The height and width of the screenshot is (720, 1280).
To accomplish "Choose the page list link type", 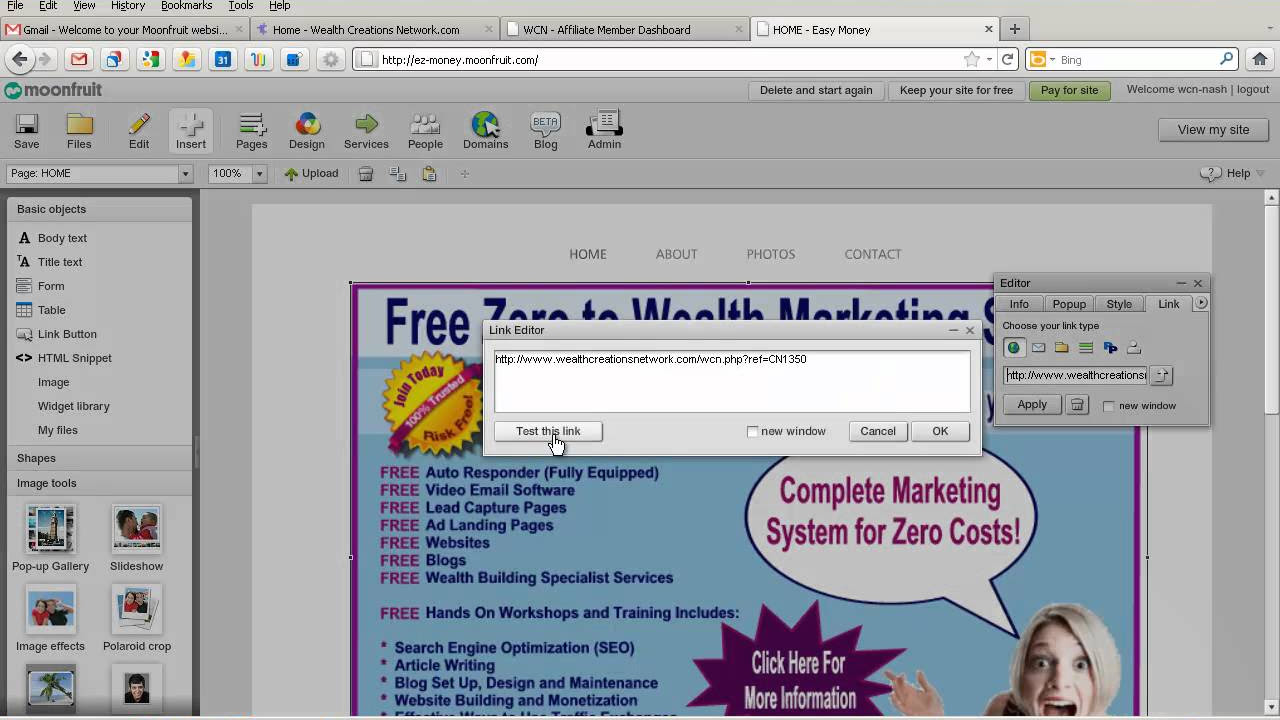I will click(x=1086, y=348).
